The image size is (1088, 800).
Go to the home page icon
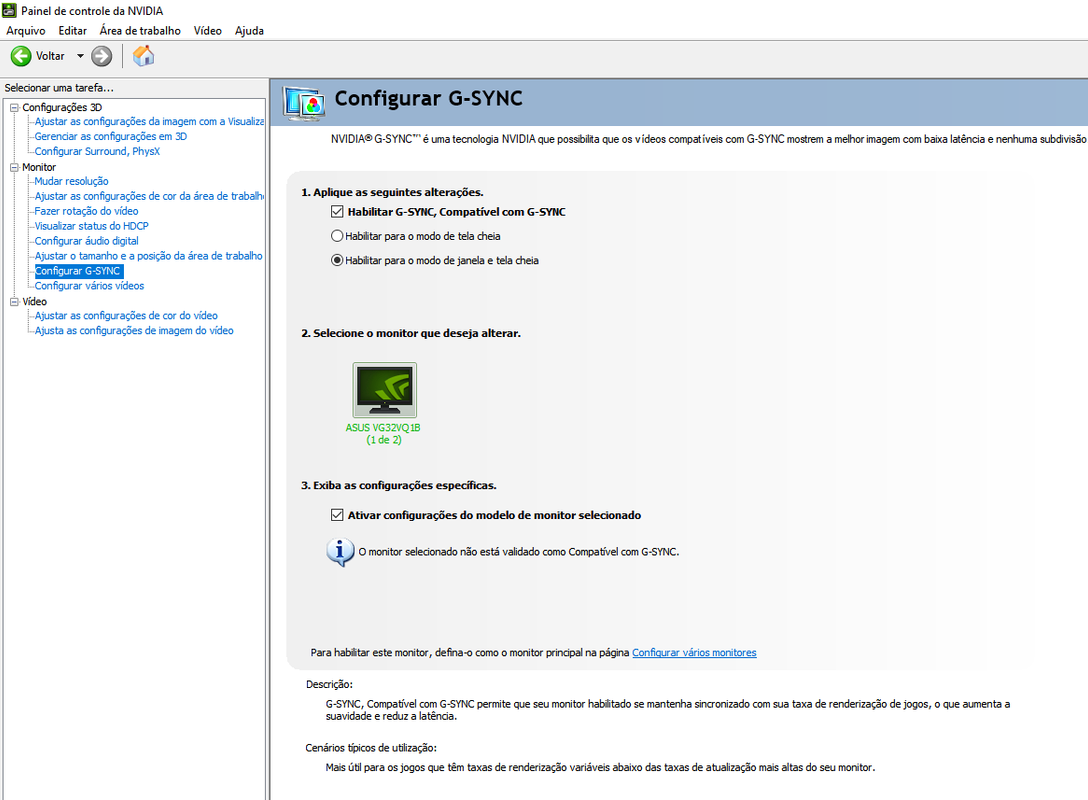click(144, 56)
